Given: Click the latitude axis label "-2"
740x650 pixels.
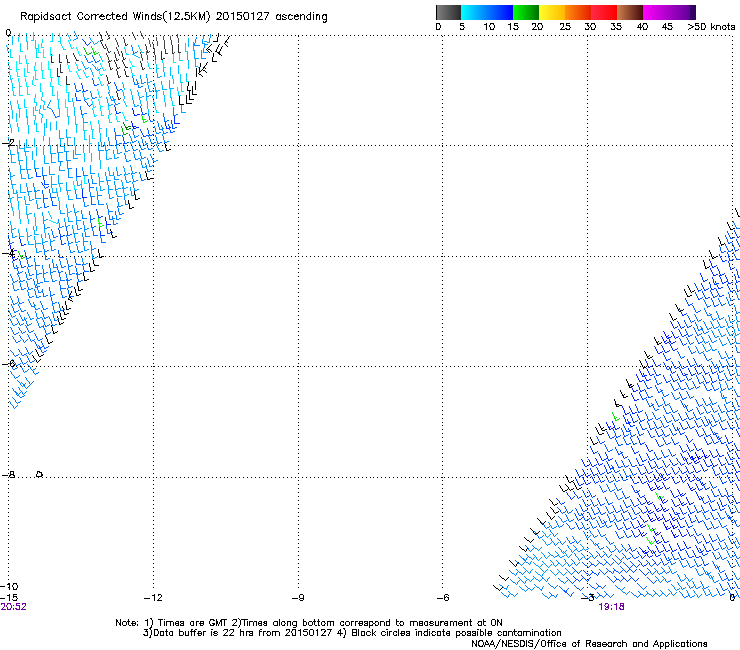Looking at the screenshot, I should [x=8, y=143].
